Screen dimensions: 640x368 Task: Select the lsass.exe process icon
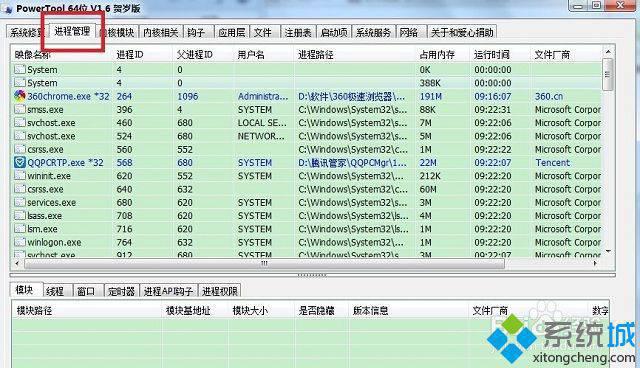pyautogui.click(x=20, y=215)
